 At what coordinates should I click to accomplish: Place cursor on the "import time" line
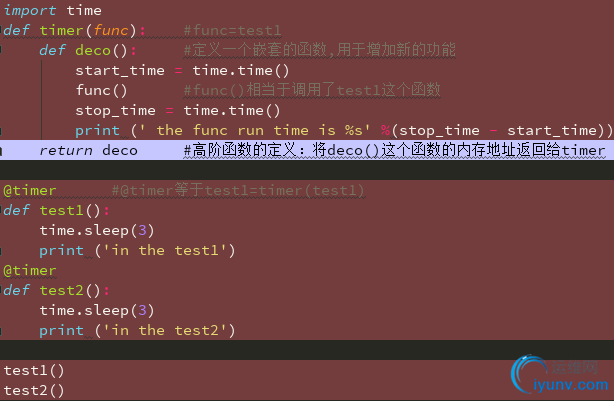[x=52, y=10]
